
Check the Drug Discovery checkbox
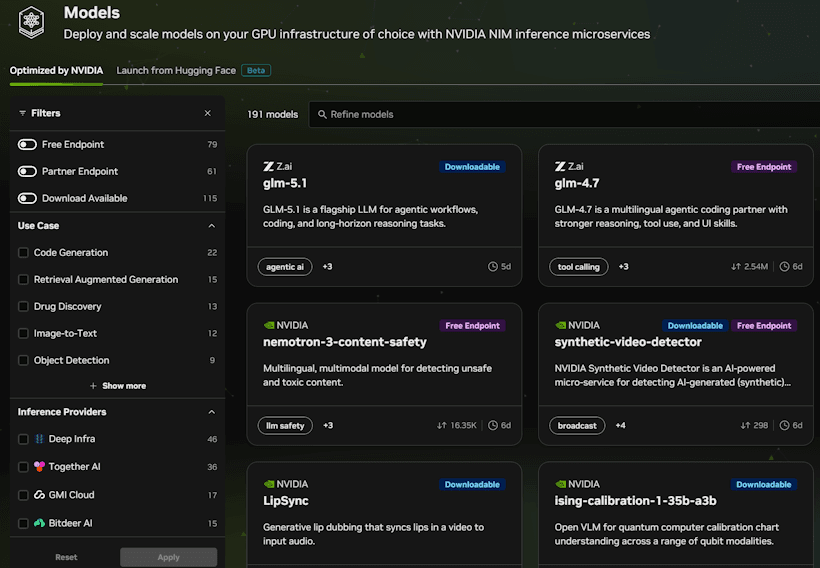23,306
